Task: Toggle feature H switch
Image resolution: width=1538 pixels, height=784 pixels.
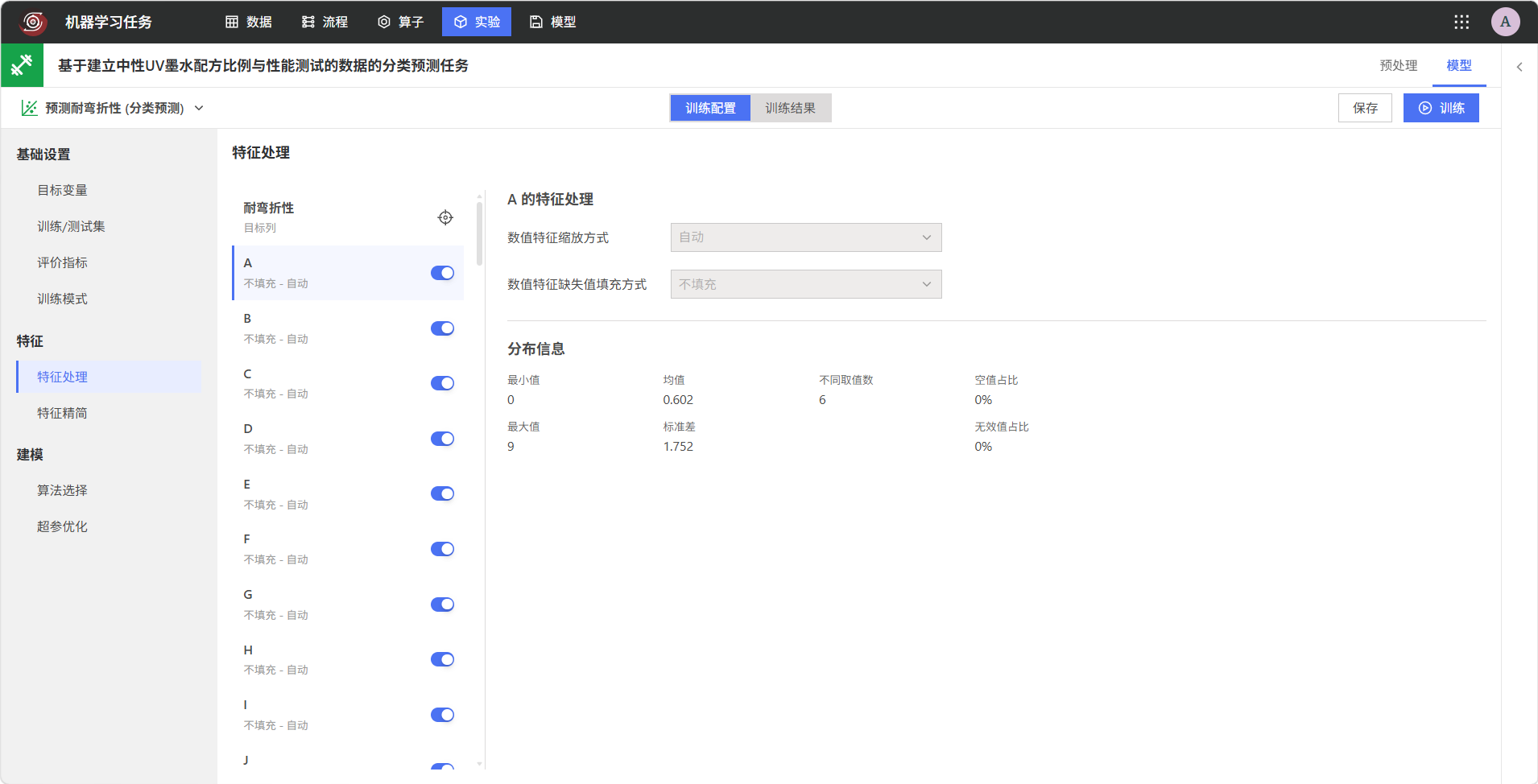Action: pyautogui.click(x=442, y=659)
